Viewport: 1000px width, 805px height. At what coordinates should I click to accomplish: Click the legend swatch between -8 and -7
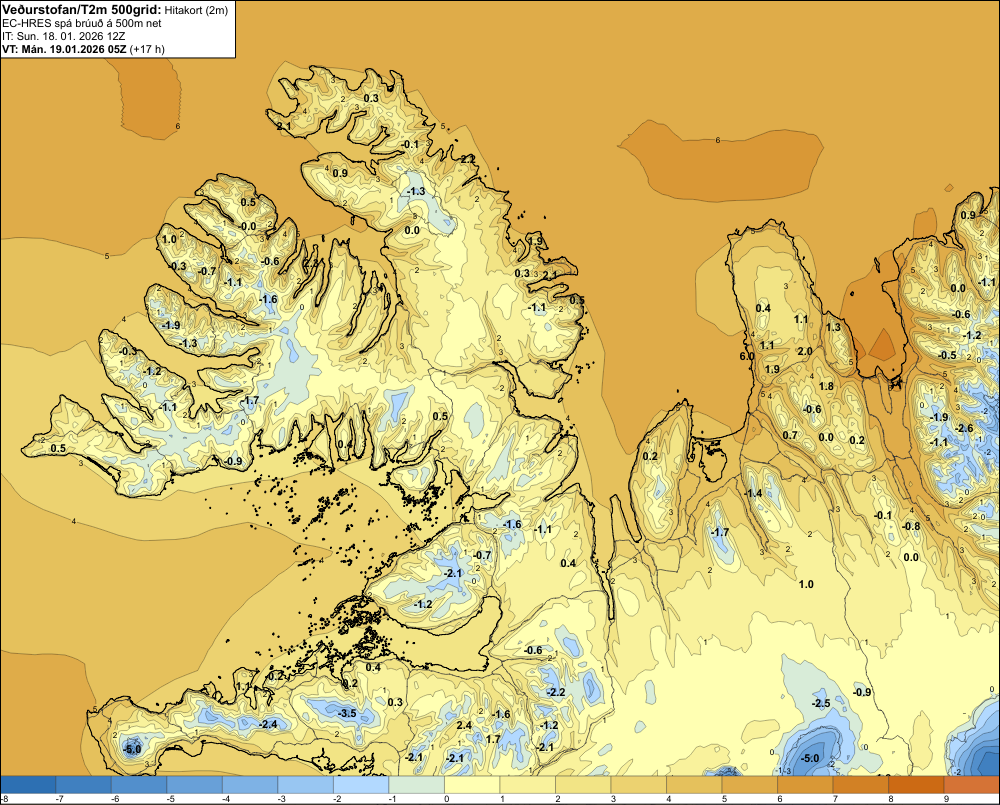28,784
